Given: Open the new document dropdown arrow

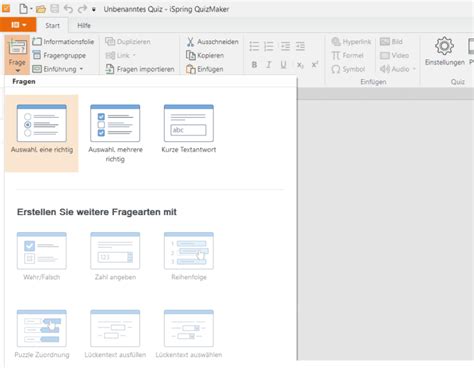Looking at the screenshot, I should 31,9.
